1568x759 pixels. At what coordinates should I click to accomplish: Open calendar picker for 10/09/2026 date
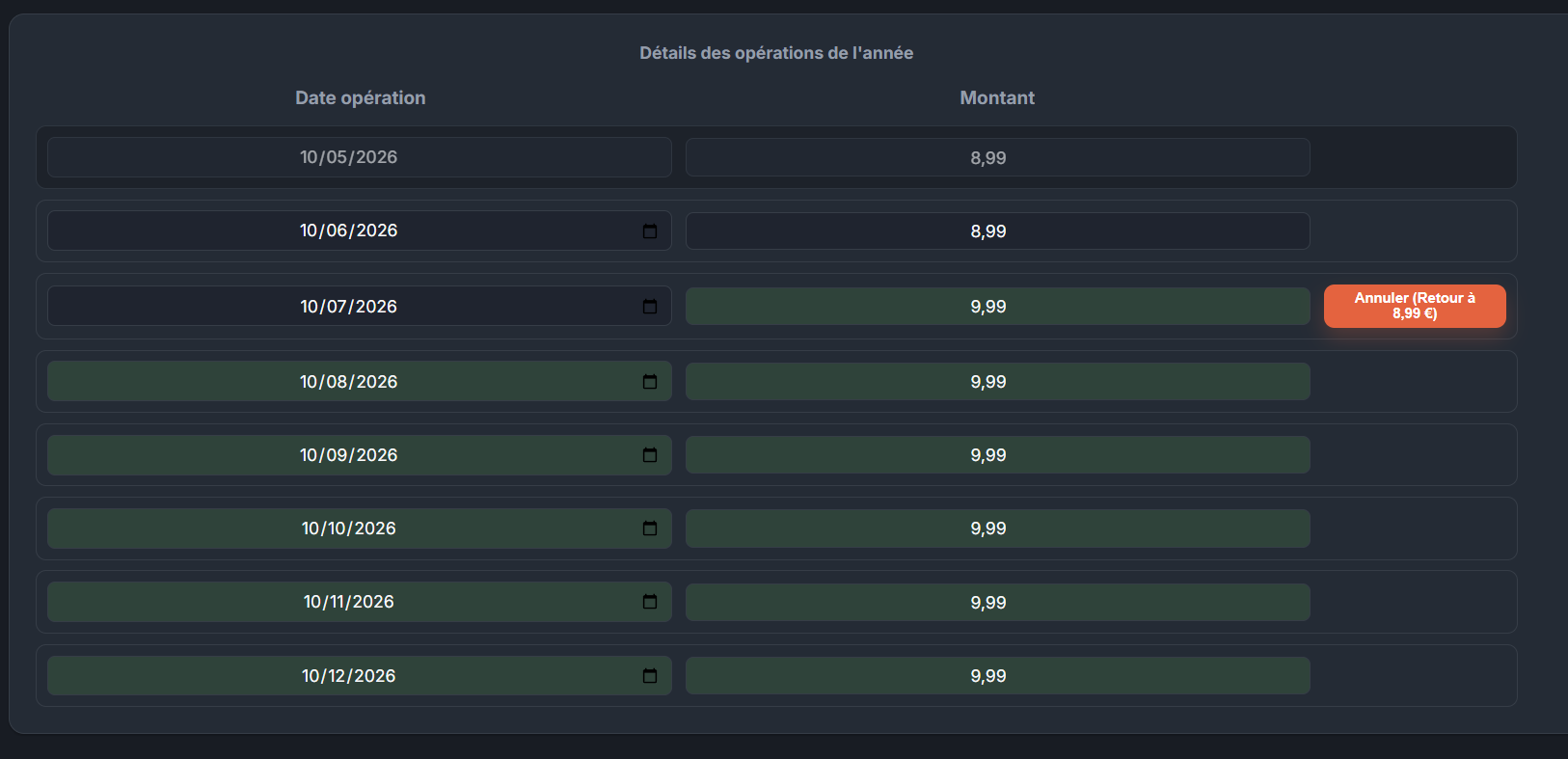tap(650, 455)
